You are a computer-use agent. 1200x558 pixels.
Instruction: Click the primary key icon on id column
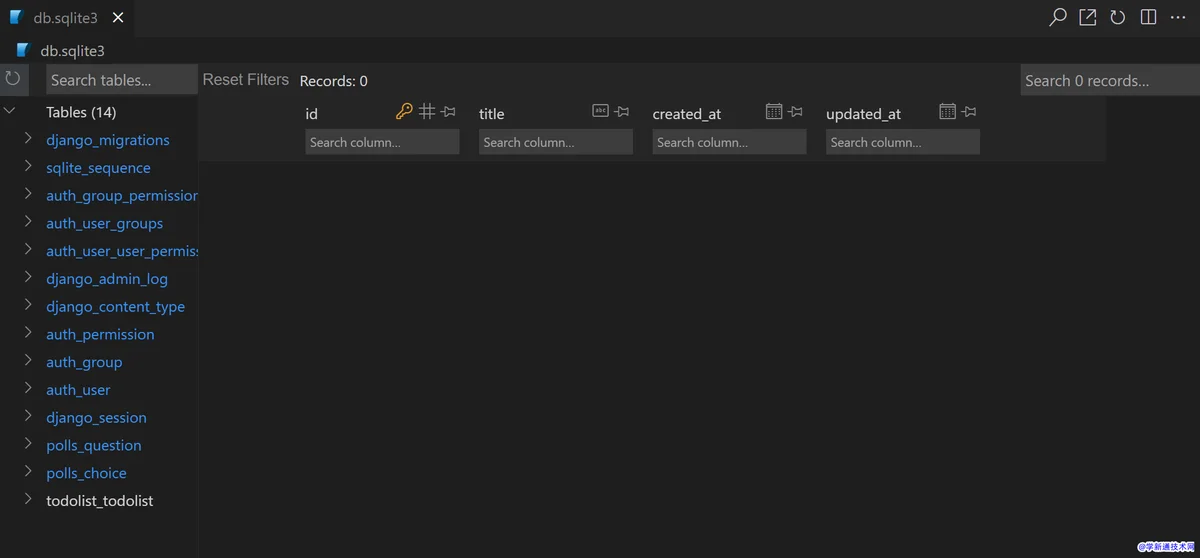[404, 112]
